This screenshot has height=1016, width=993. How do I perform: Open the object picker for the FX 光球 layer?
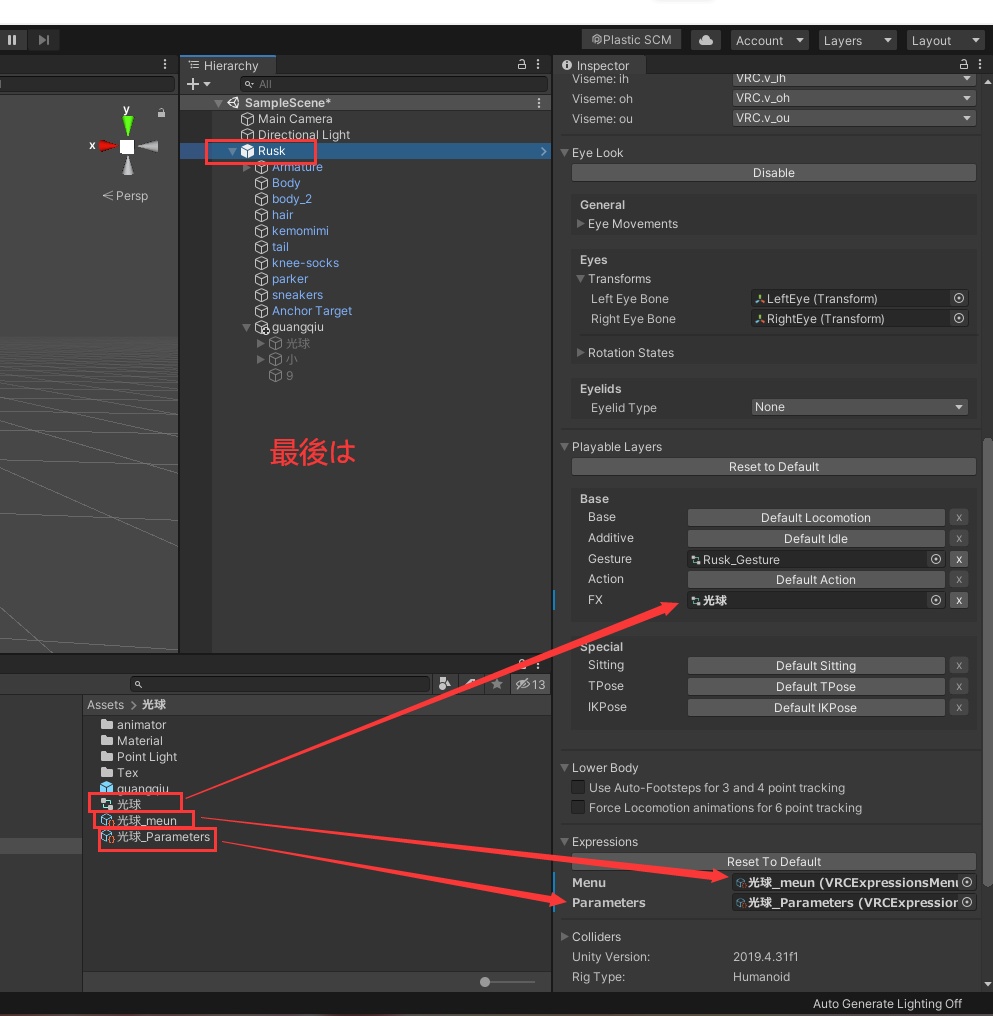(935, 600)
